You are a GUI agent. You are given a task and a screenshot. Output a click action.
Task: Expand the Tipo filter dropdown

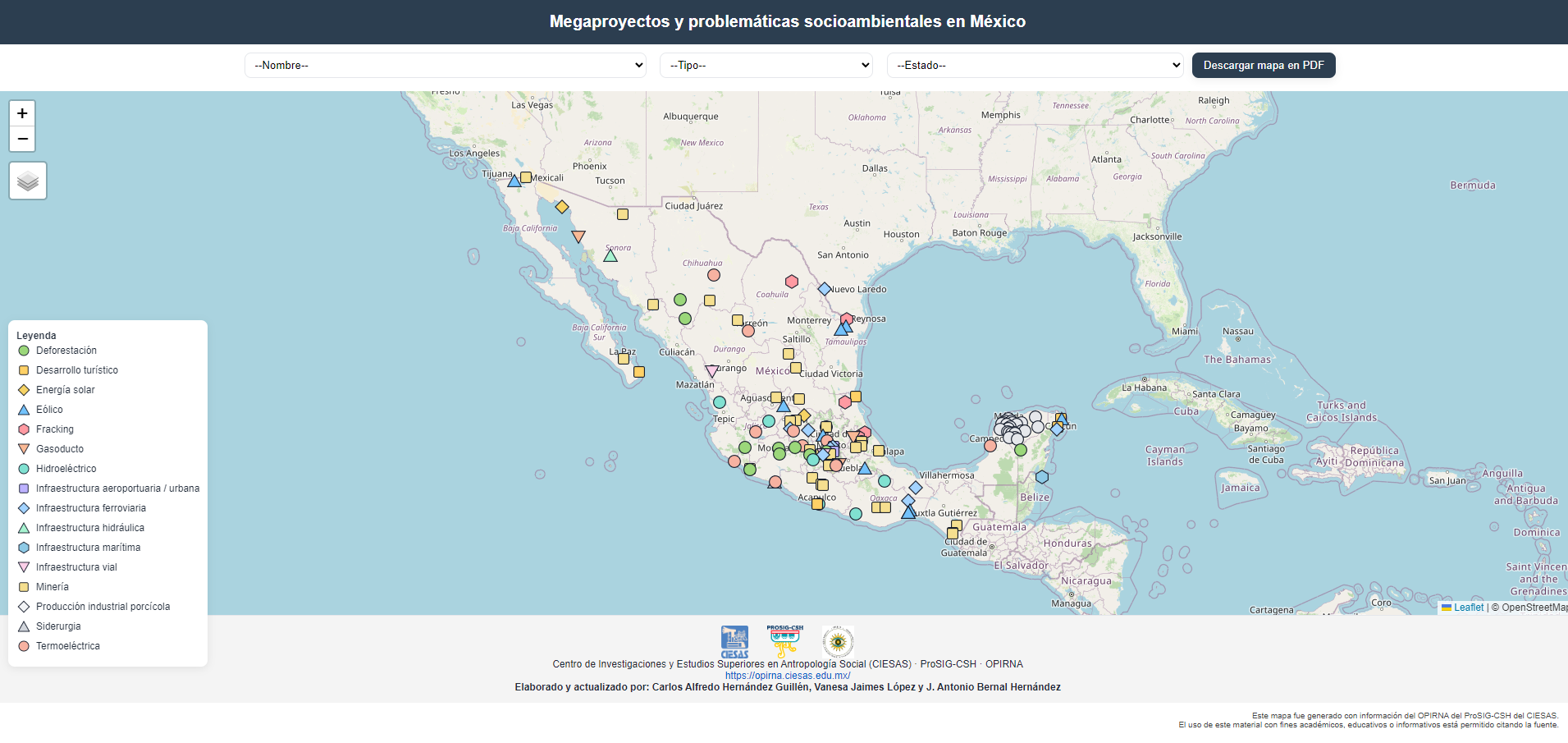tap(766, 66)
